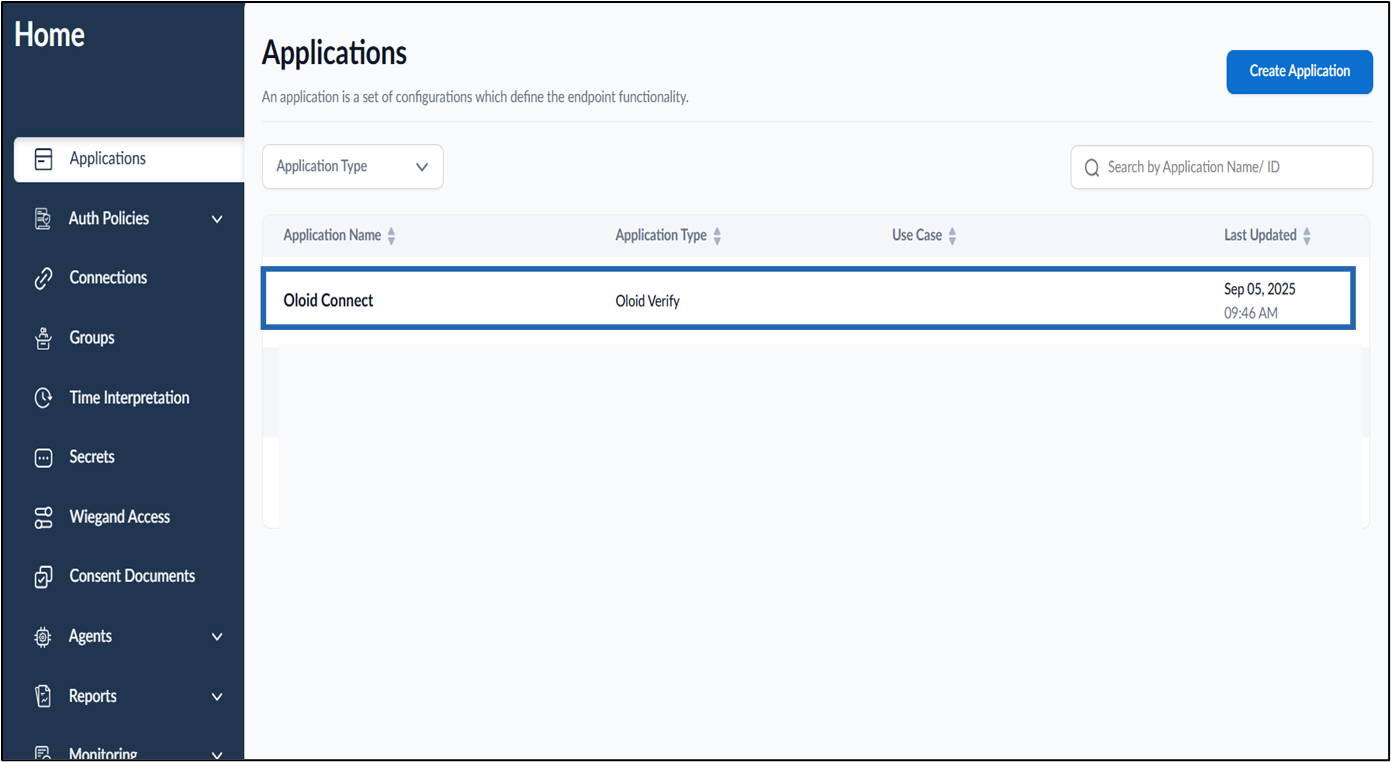The image size is (1391, 762).
Task: Click the Connections link icon
Action: [43, 279]
